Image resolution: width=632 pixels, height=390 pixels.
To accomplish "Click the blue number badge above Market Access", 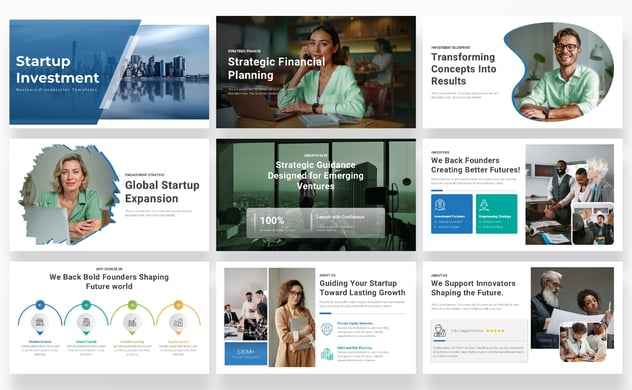I will (40, 305).
